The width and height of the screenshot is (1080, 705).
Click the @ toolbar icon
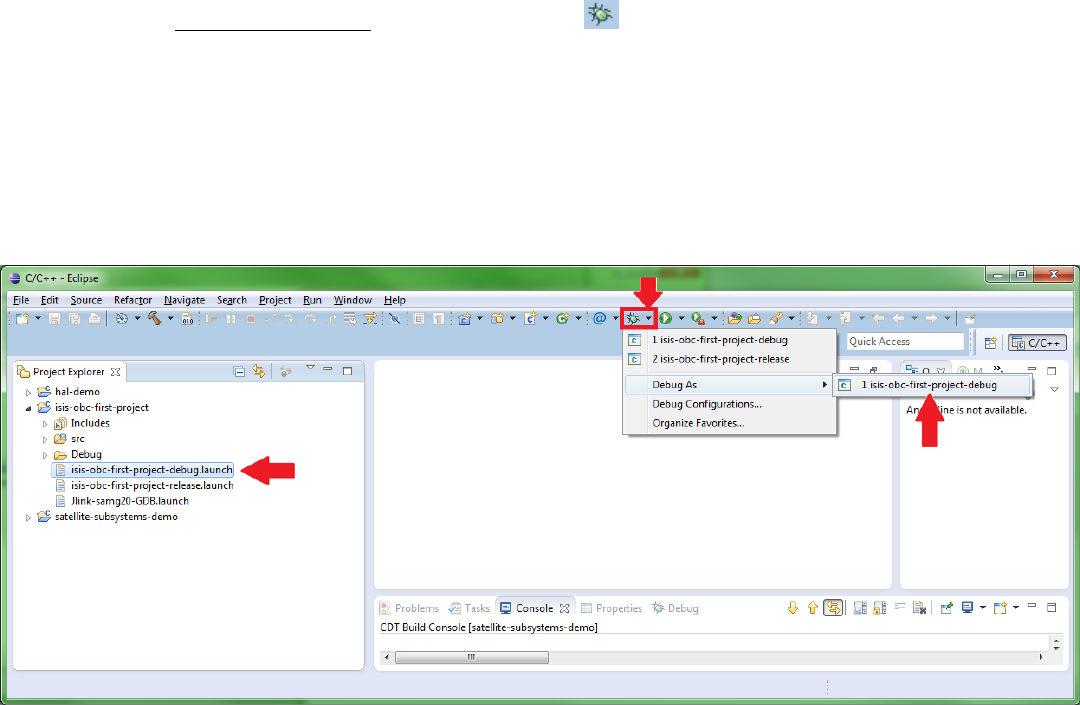(x=599, y=318)
